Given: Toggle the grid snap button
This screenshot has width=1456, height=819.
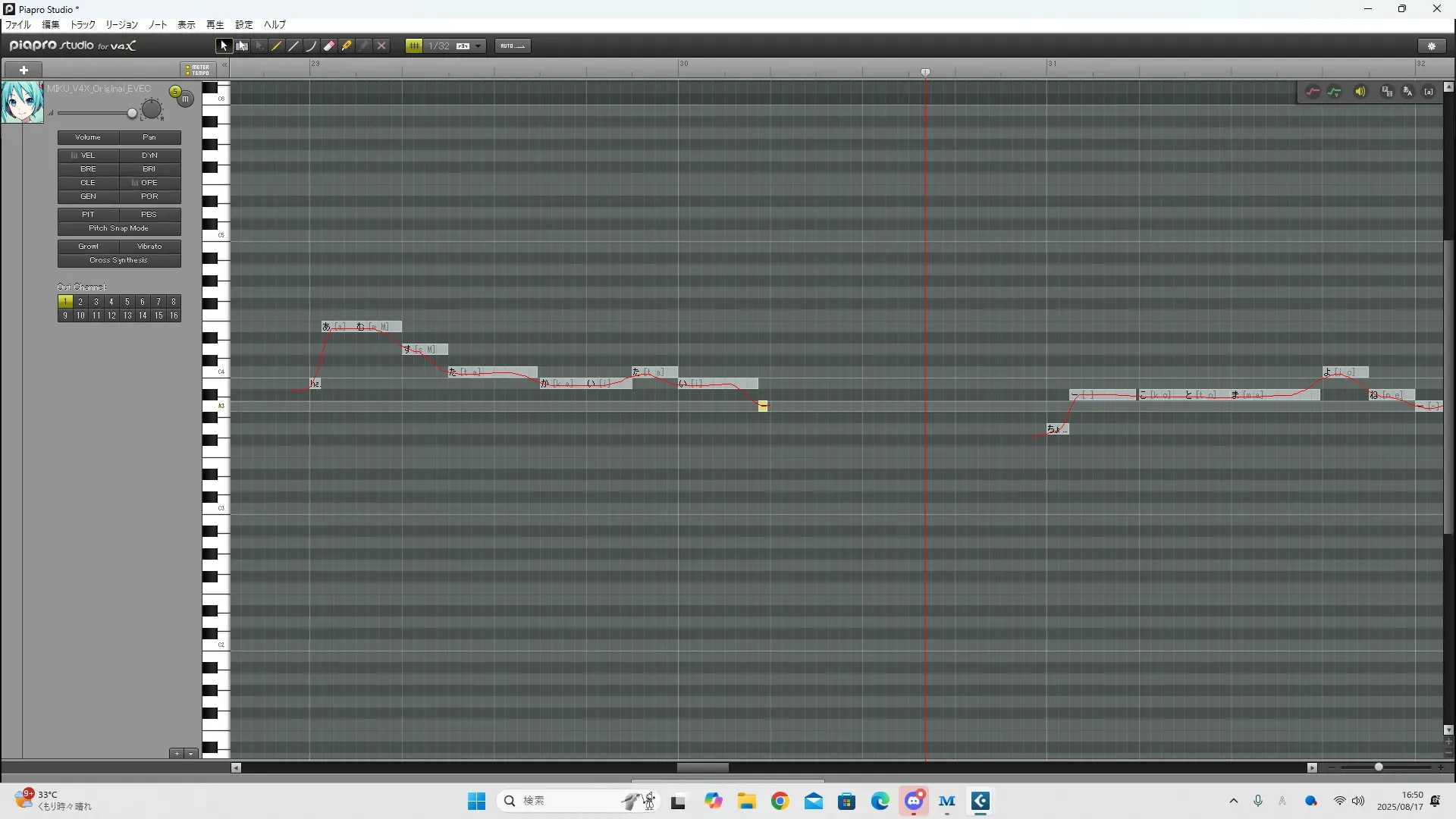Looking at the screenshot, I should coord(414,46).
